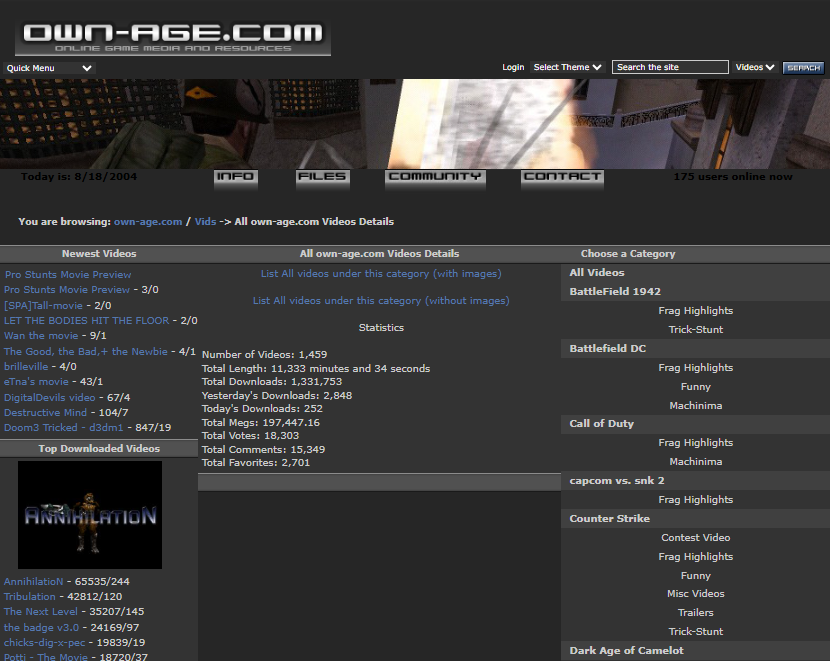Open eTna's movie link

tap(36, 382)
